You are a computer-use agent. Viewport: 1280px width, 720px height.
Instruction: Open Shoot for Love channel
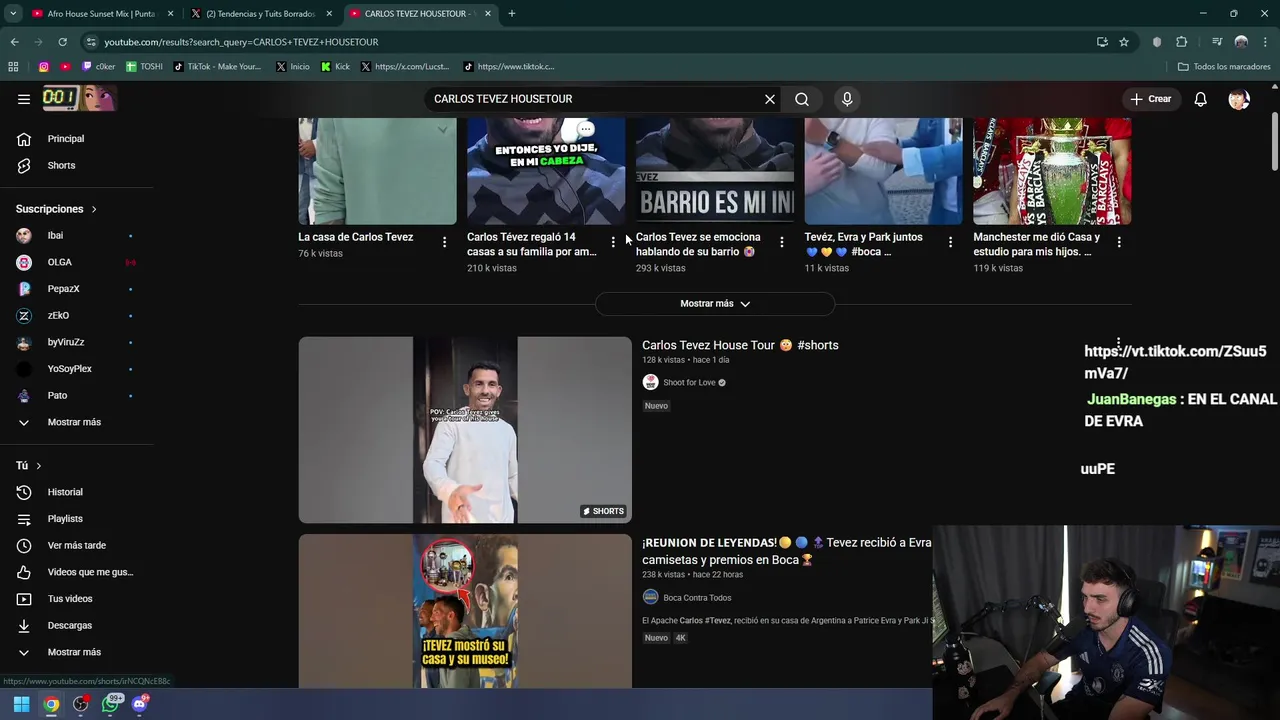(689, 382)
